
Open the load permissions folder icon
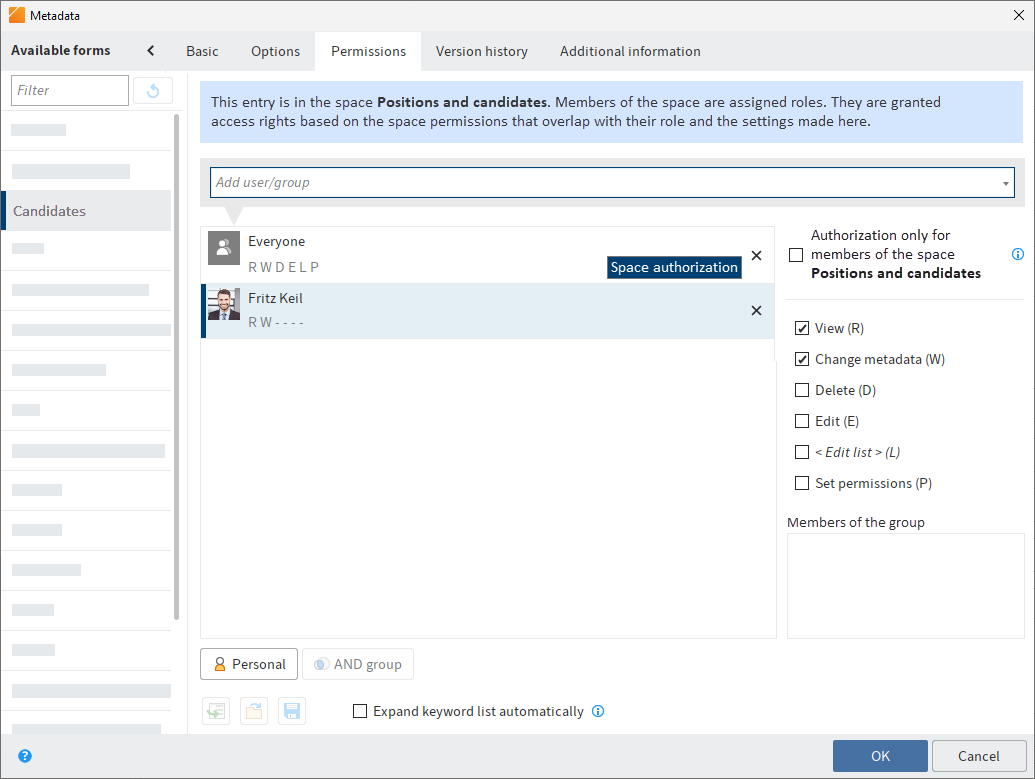tap(253, 711)
